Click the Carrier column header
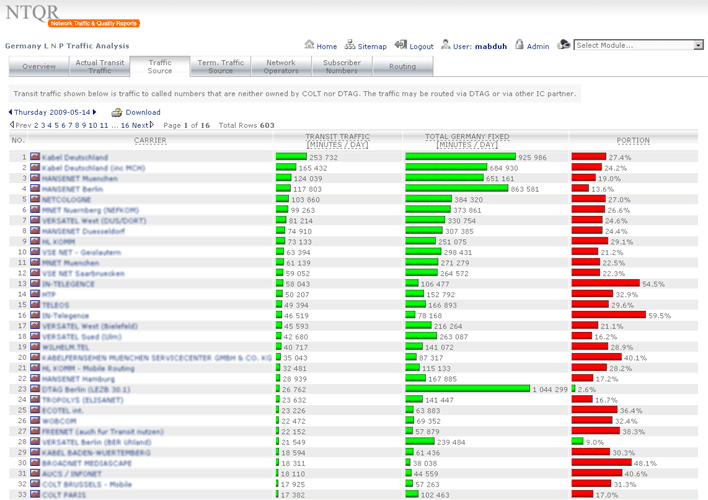This screenshot has width=708, height=500. click(x=150, y=141)
